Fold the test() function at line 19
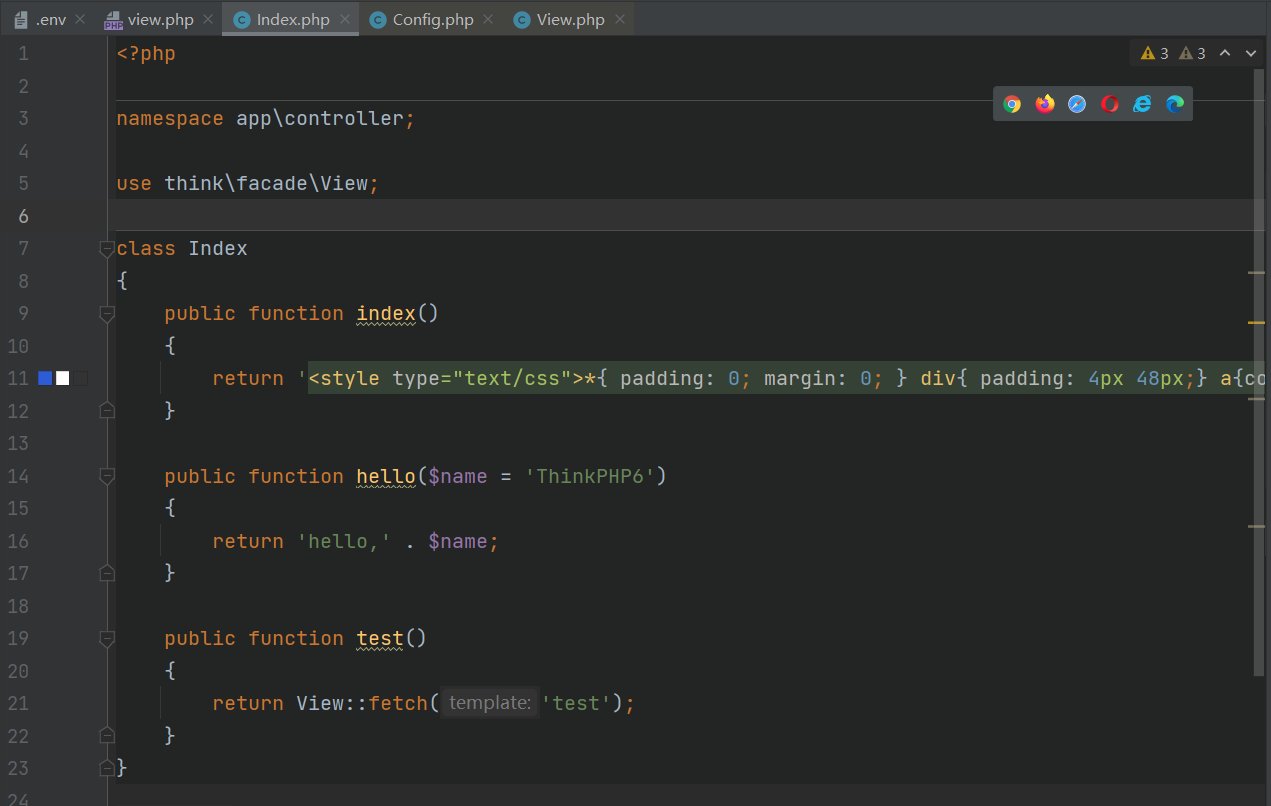The height and width of the screenshot is (806, 1271). 107,639
